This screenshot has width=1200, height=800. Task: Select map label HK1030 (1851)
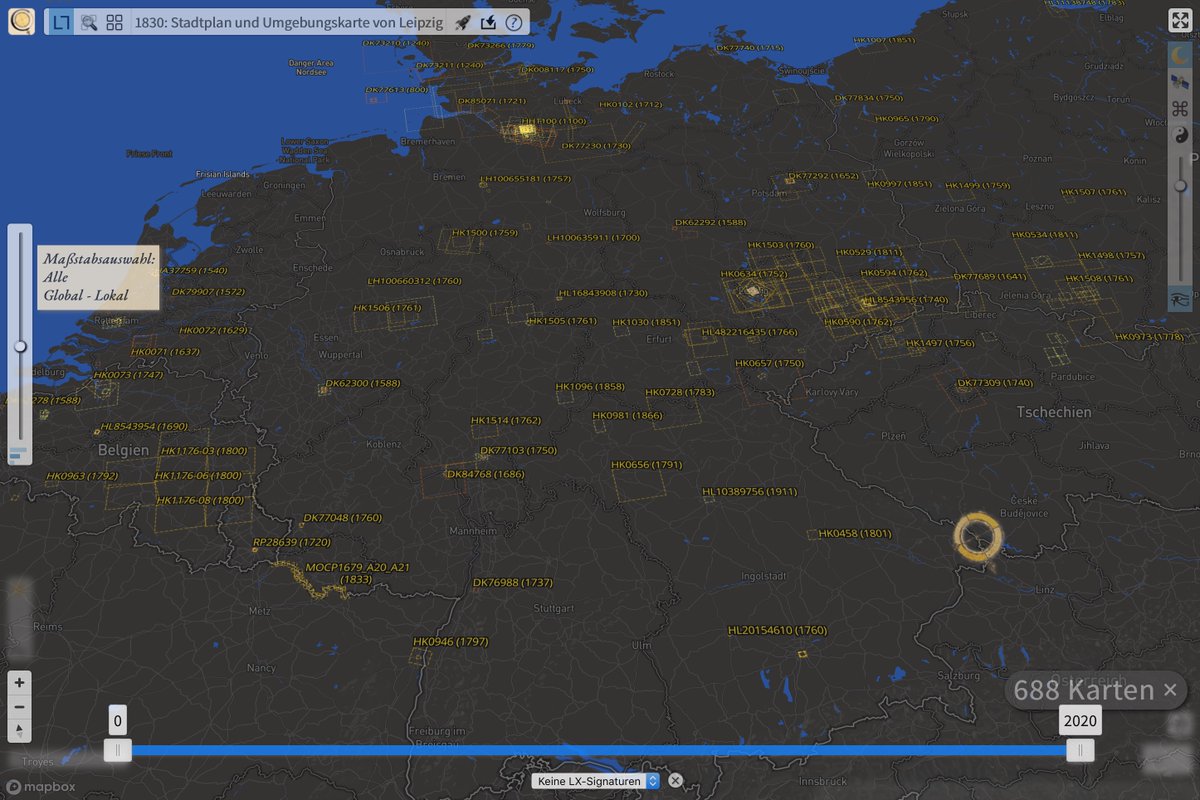[x=646, y=322]
